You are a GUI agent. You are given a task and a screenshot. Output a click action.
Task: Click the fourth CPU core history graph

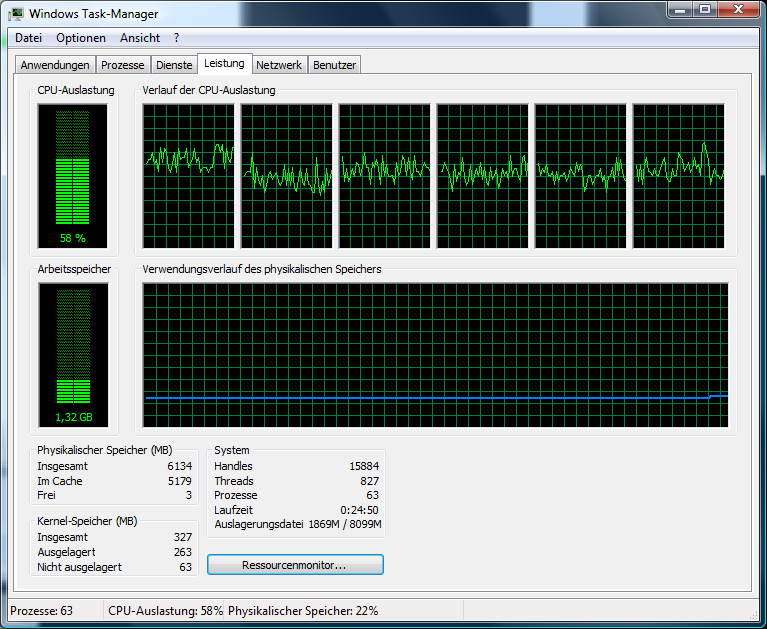[x=482, y=176]
